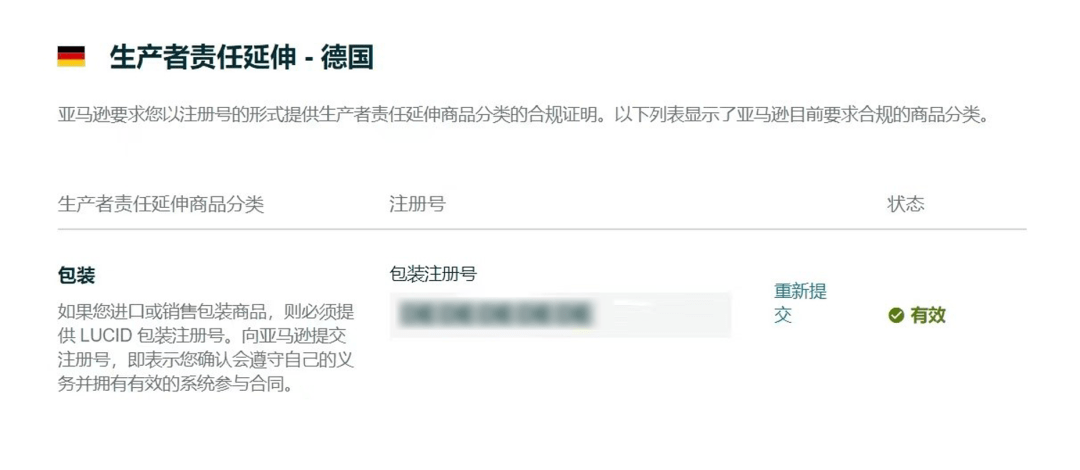This screenshot has height=470, width=1080.
Task: Click the 包装注册号 field label
Action: (433, 274)
